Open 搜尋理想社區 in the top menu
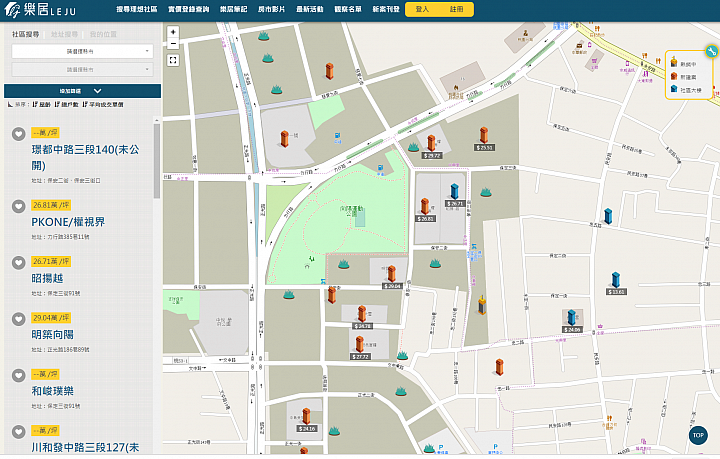Viewport: 720px width, 459px height. click(x=137, y=9)
